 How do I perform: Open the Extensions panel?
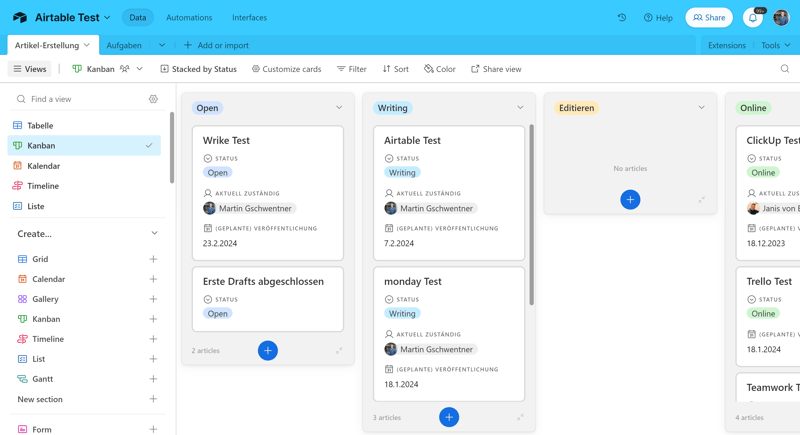point(727,45)
